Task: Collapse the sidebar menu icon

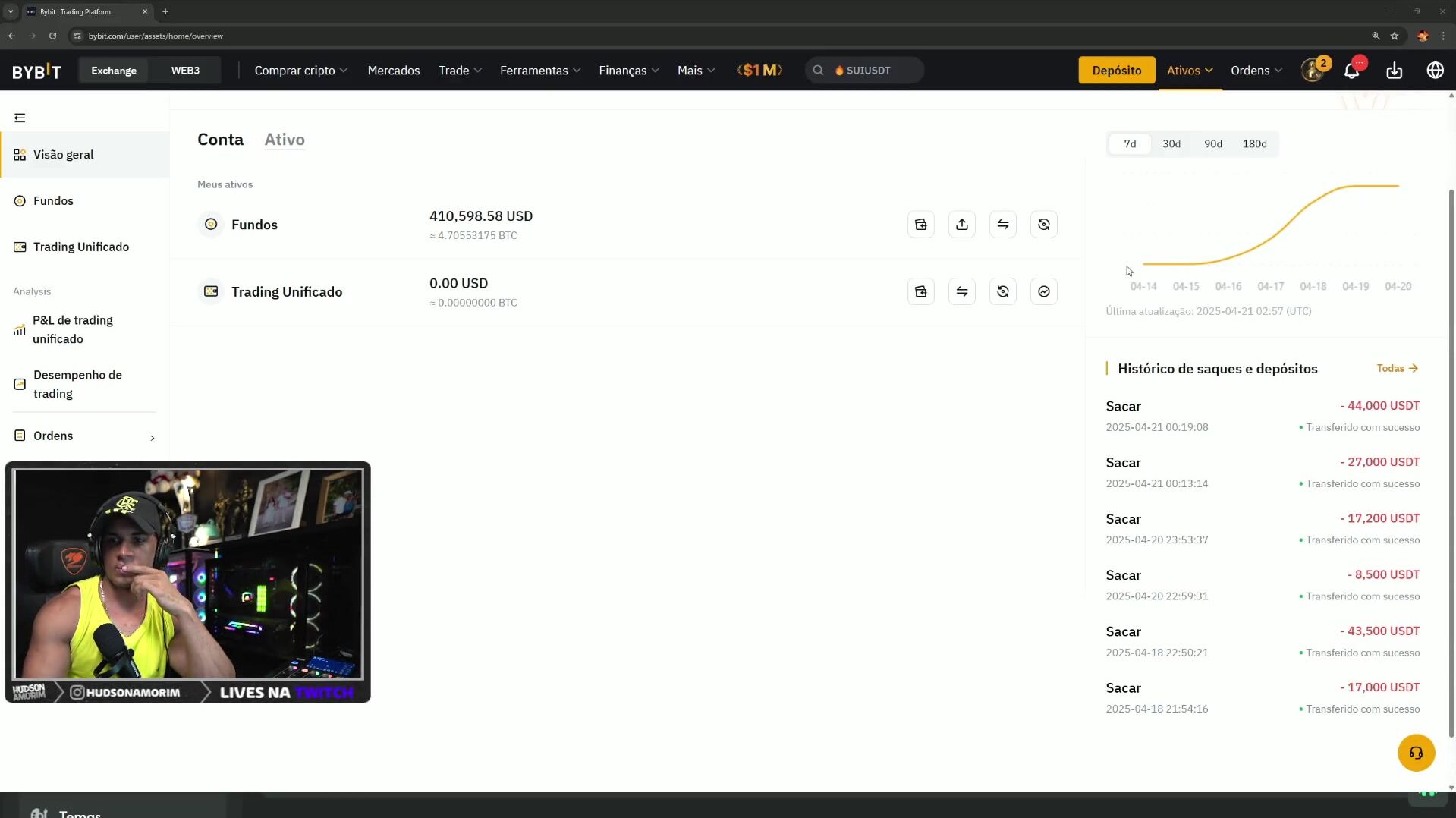Action: (x=20, y=118)
